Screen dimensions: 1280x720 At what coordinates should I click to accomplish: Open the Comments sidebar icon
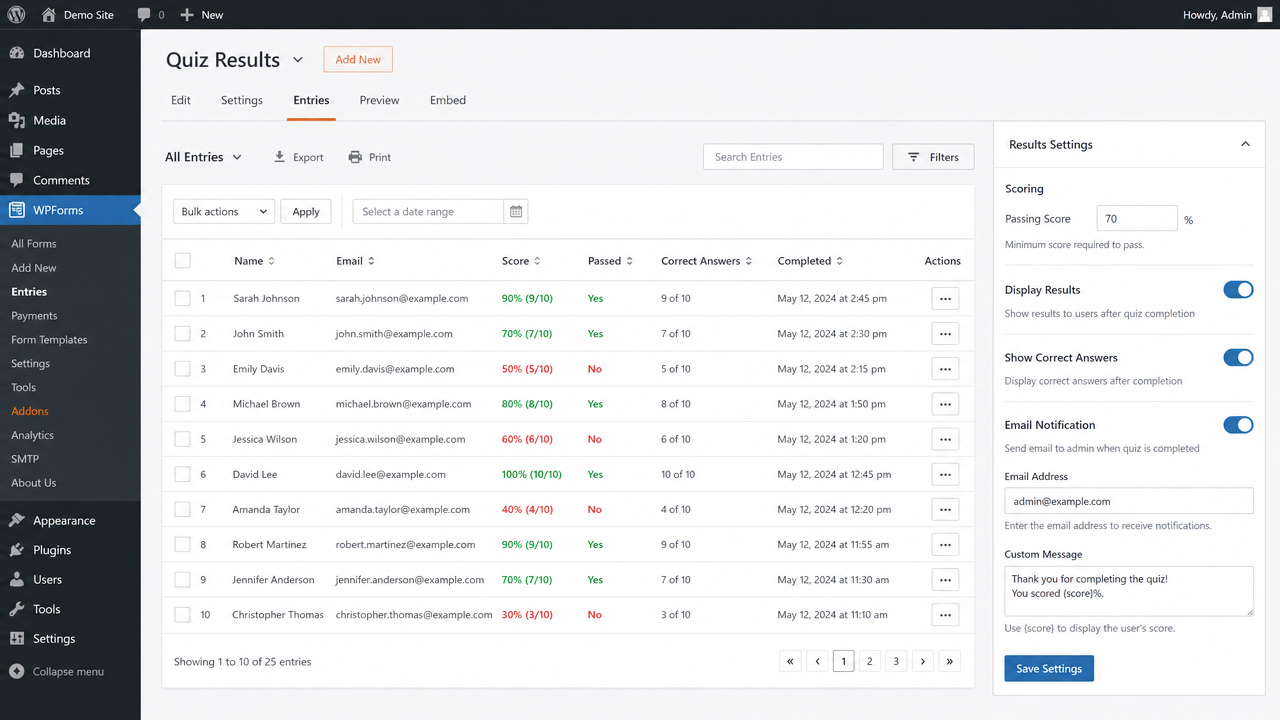[17, 180]
